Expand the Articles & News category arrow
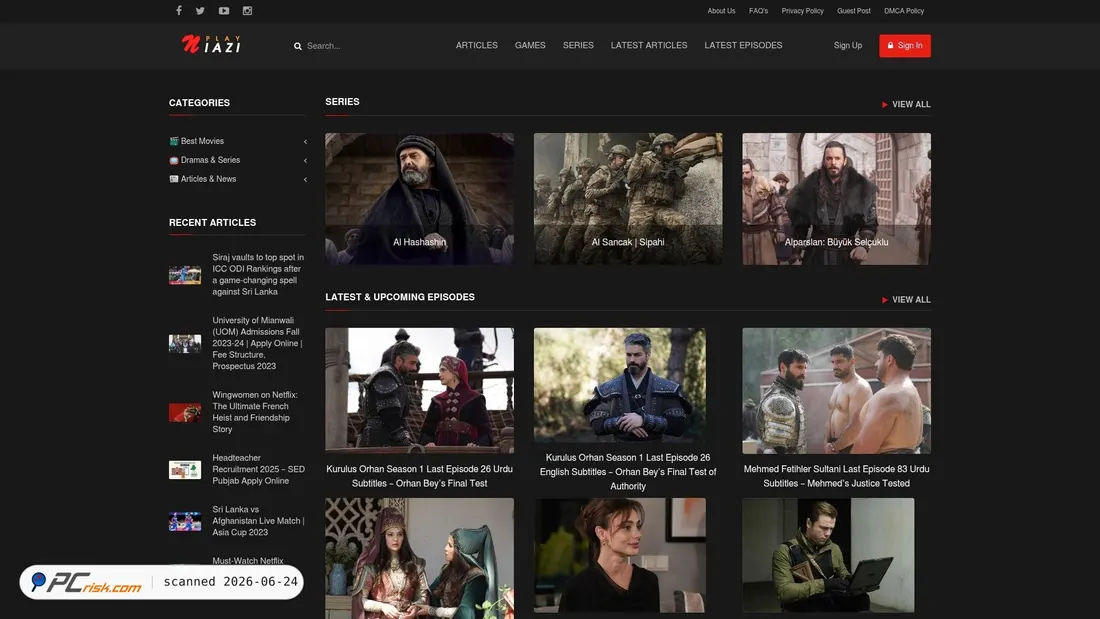 (x=305, y=180)
